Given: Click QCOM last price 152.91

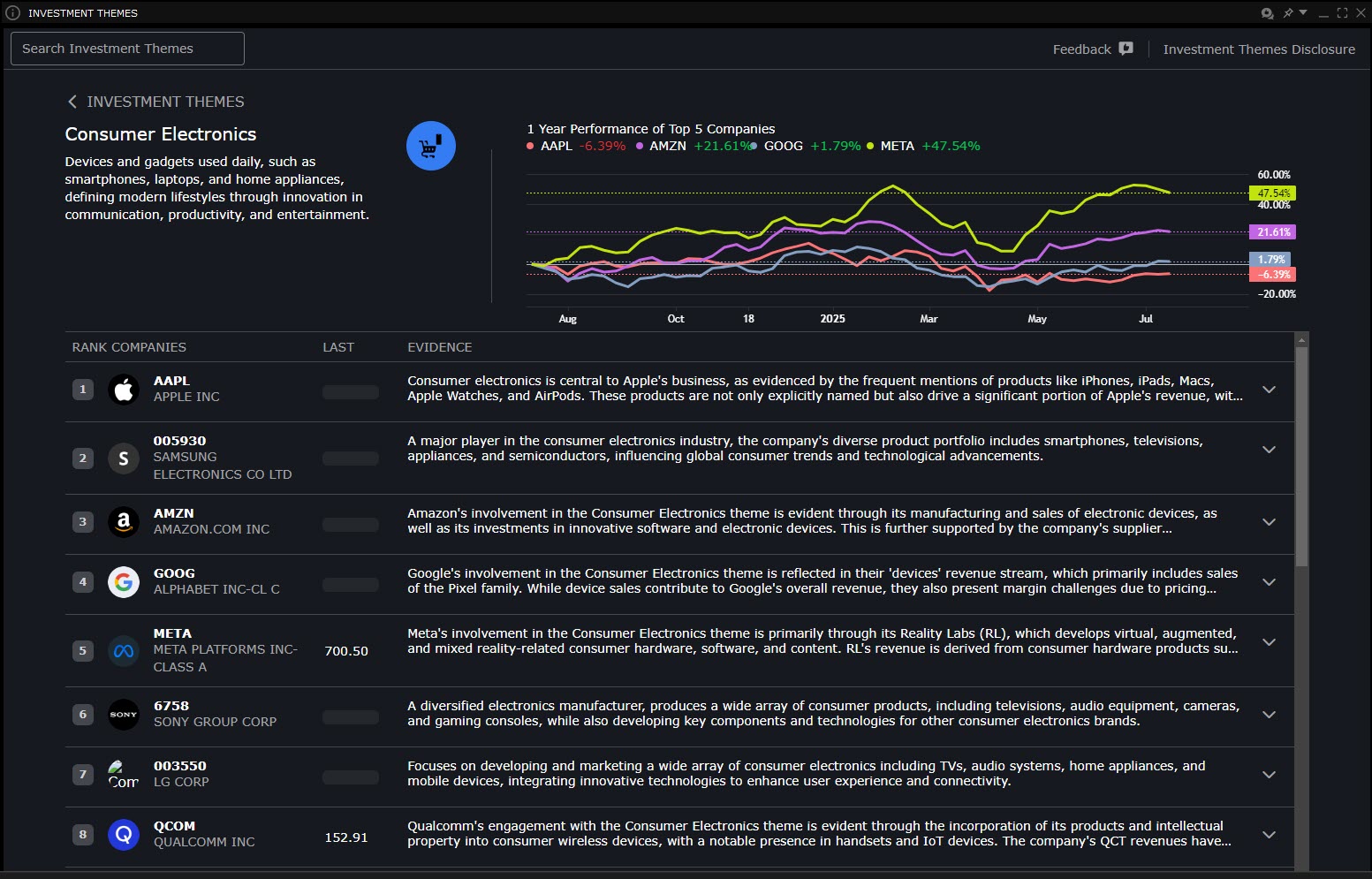Looking at the screenshot, I should pyautogui.click(x=346, y=837).
